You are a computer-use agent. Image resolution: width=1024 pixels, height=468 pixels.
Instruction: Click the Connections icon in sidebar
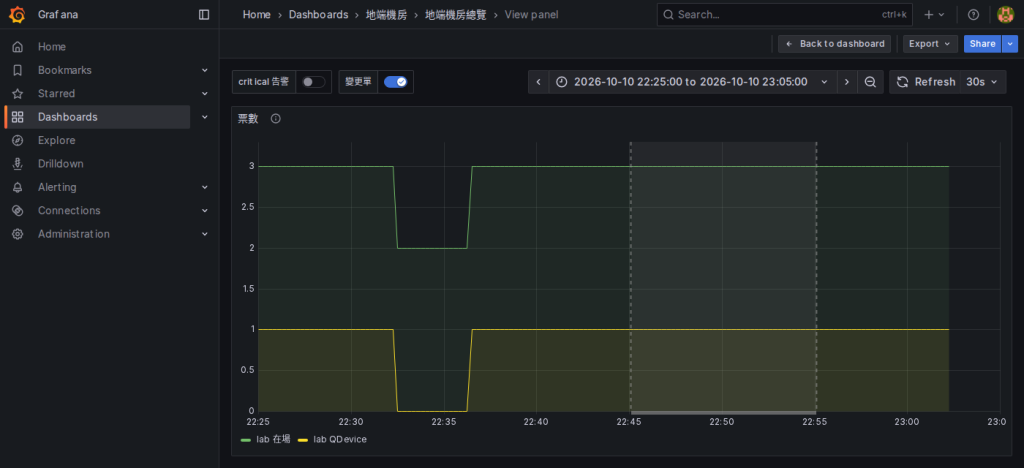point(18,211)
